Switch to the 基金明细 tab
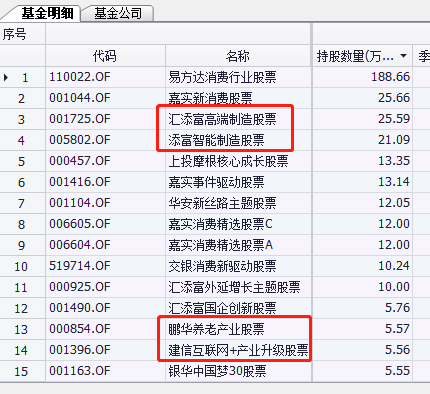The height and width of the screenshot is (394, 430). (x=47, y=13)
